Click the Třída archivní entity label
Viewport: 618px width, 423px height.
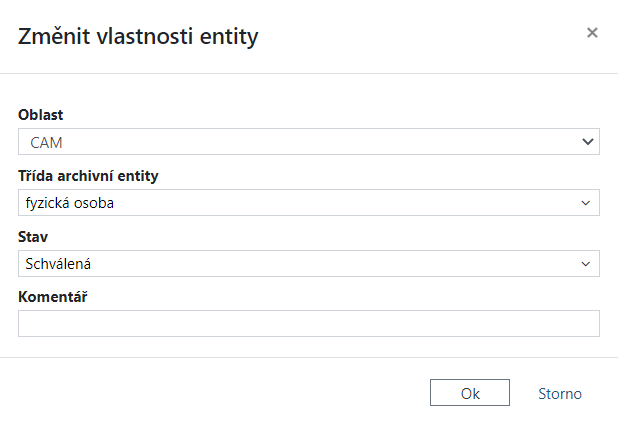click(88, 176)
